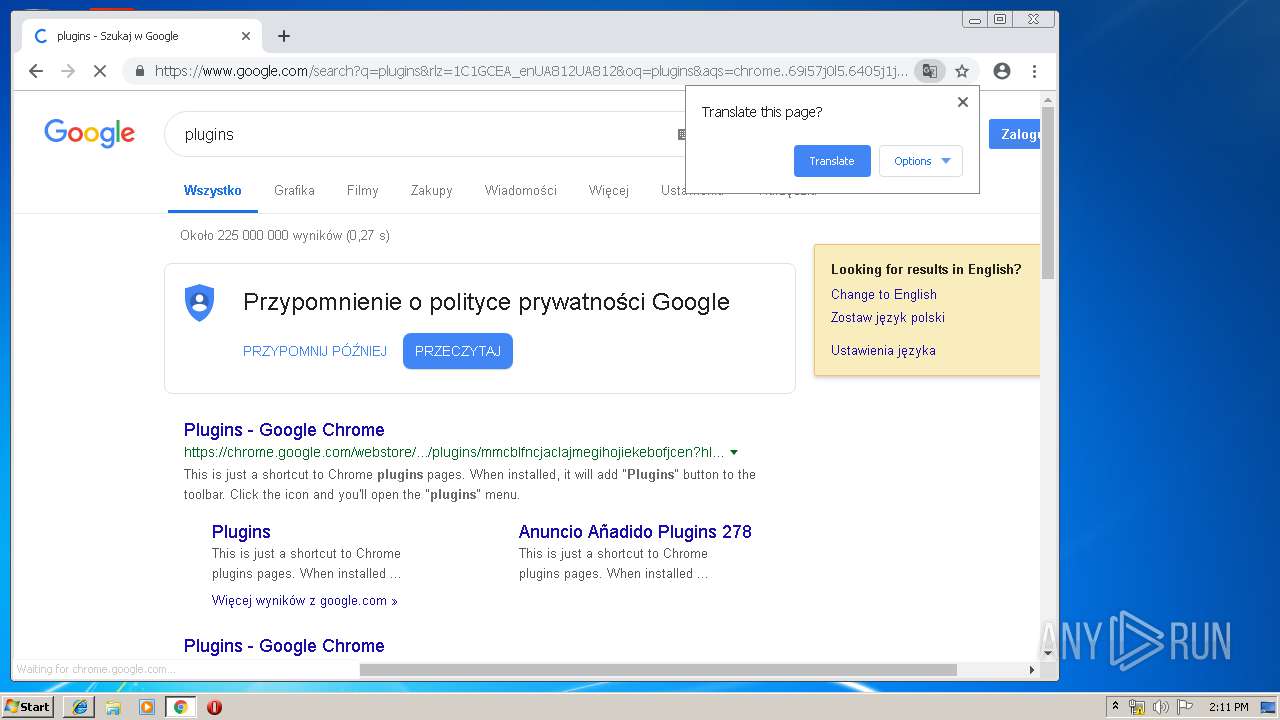Click the Google logo
Screen dimensions: 1280x720
click(x=89, y=133)
